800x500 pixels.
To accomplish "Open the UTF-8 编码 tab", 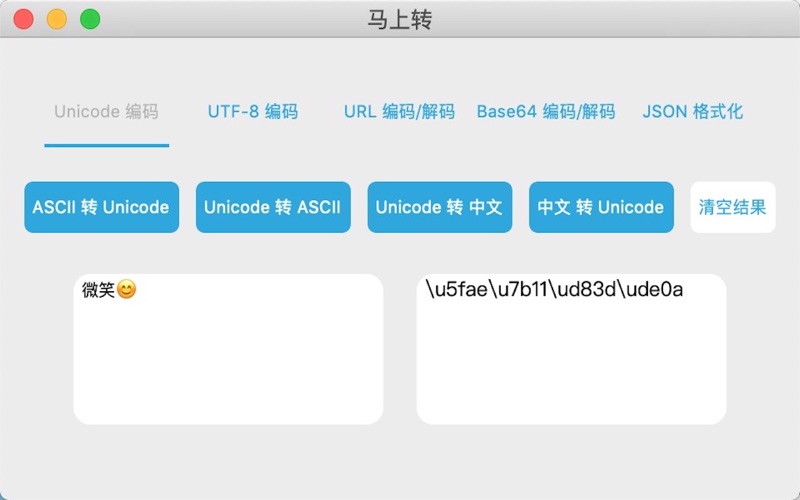I will 253,111.
